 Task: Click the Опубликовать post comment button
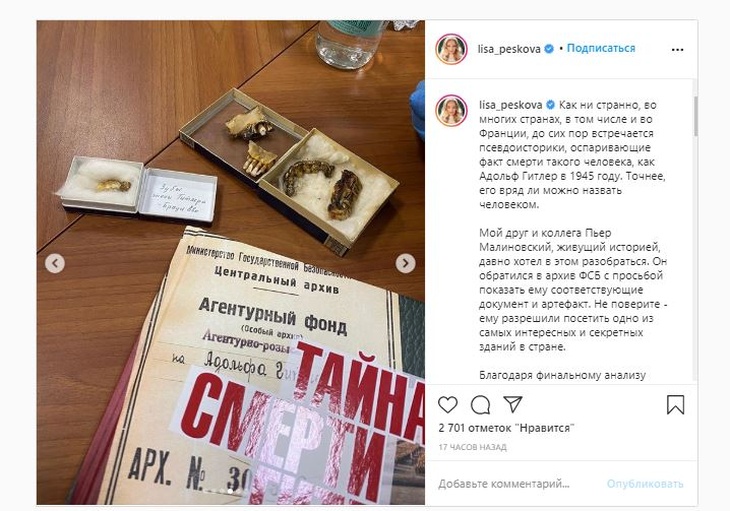point(645,484)
